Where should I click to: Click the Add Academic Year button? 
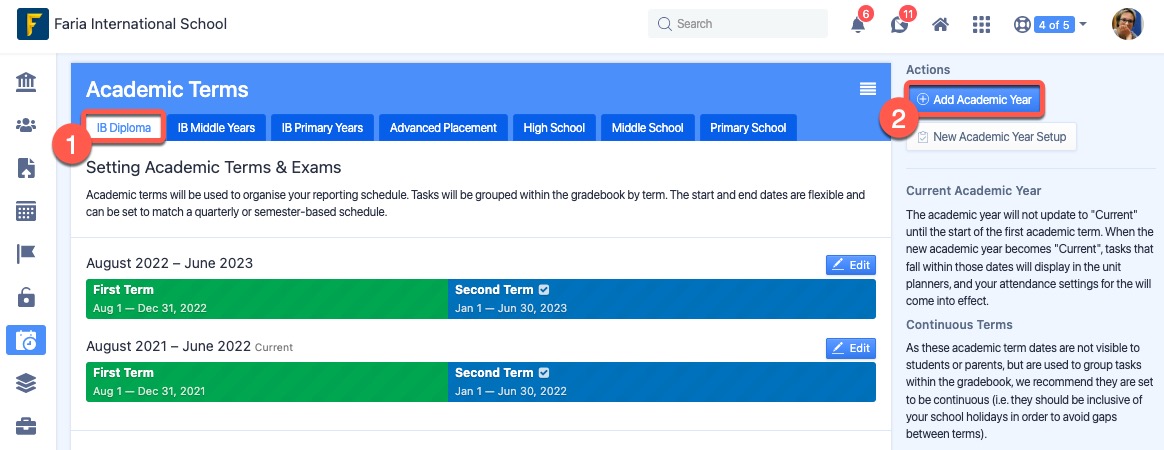(x=975, y=100)
